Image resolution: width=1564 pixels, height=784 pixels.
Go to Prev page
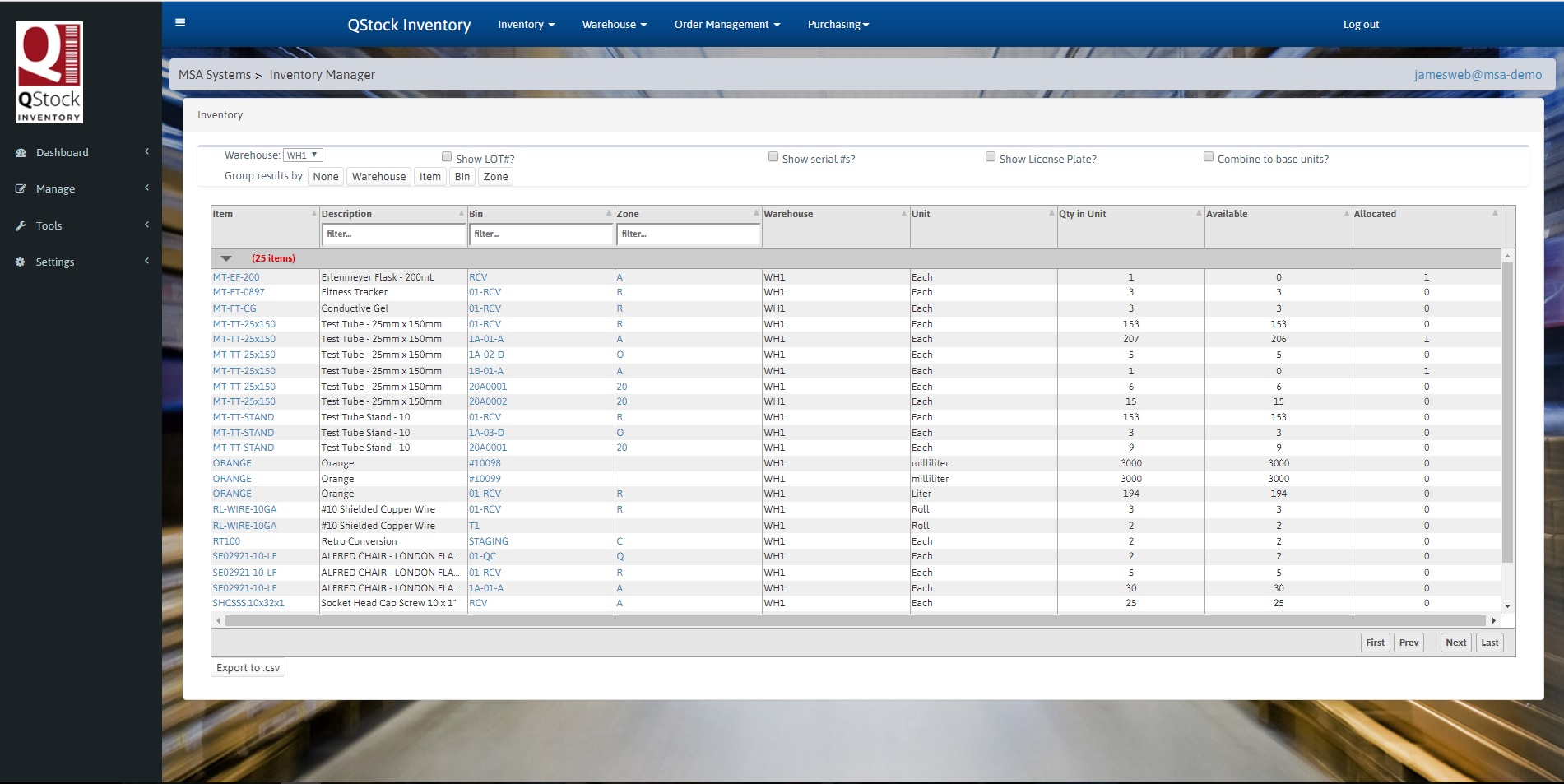pos(1409,643)
